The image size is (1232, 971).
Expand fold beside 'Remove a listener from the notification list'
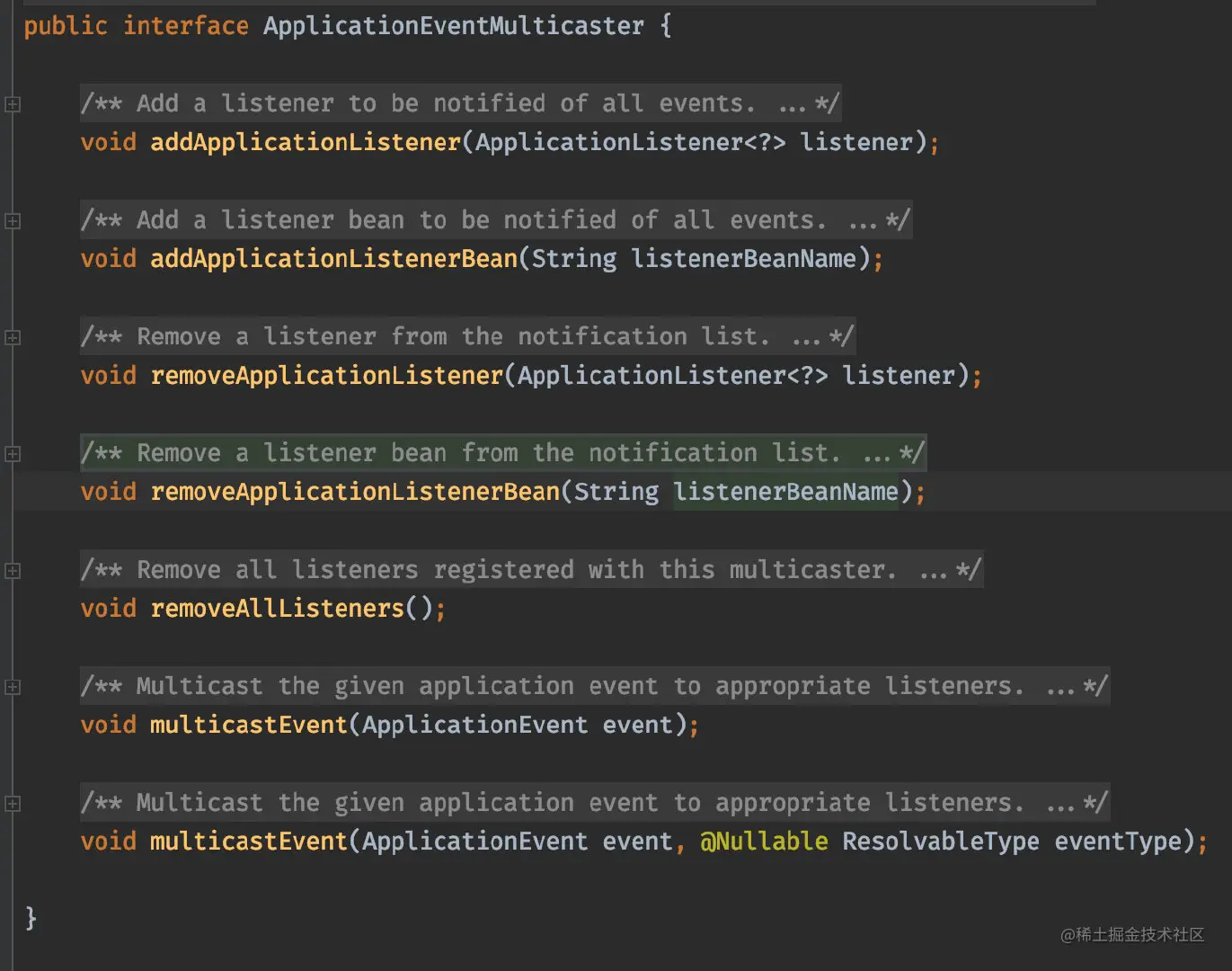click(13, 338)
